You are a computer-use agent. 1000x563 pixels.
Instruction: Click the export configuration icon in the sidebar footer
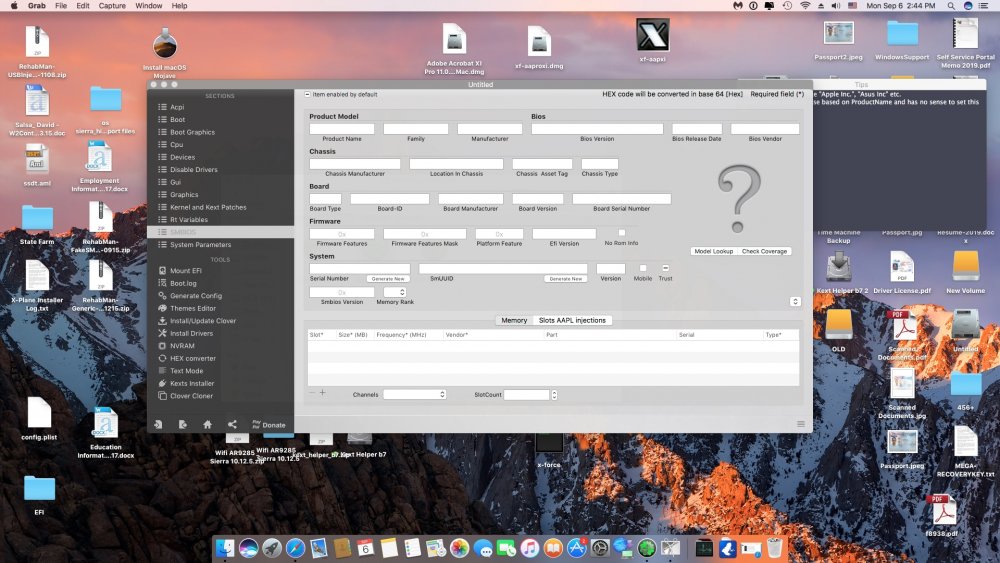coord(182,425)
